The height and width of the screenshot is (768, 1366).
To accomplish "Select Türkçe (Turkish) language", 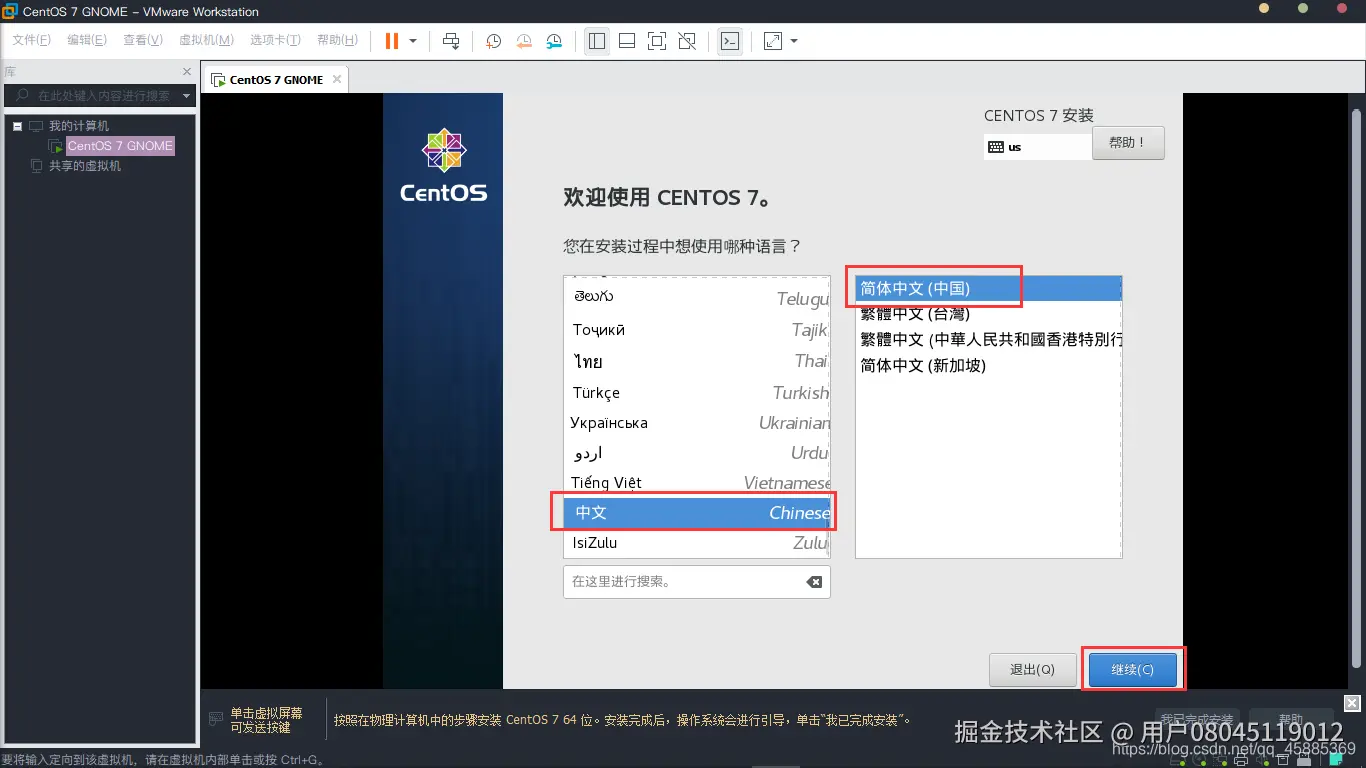I will 697,392.
